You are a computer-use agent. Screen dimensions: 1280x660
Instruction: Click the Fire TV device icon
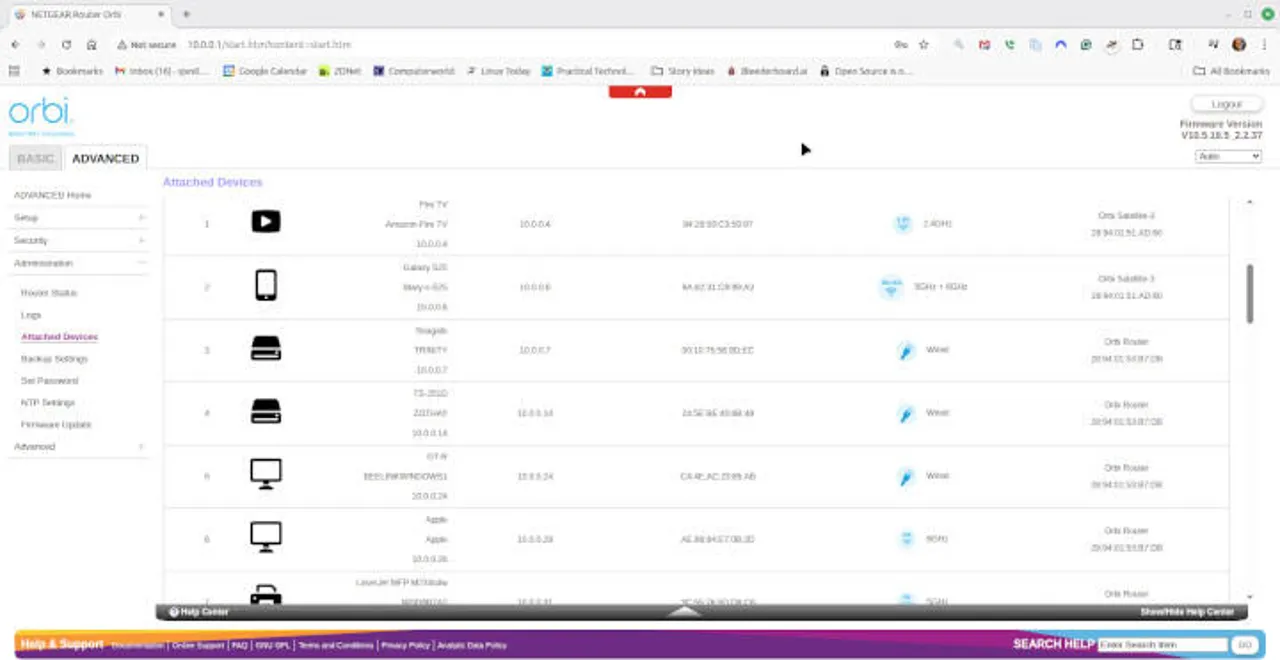[265, 222]
